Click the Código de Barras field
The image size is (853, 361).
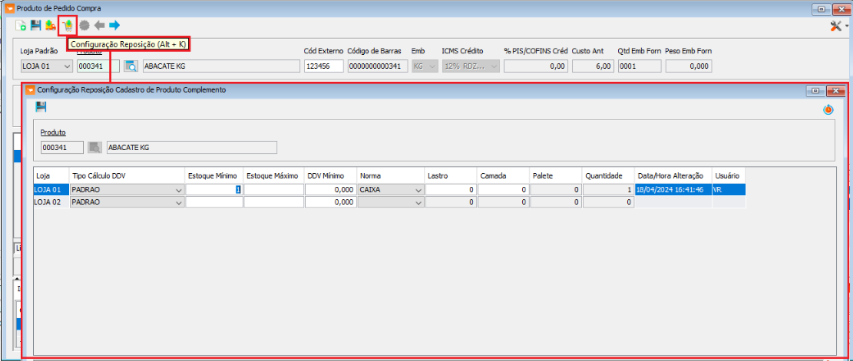(x=378, y=66)
